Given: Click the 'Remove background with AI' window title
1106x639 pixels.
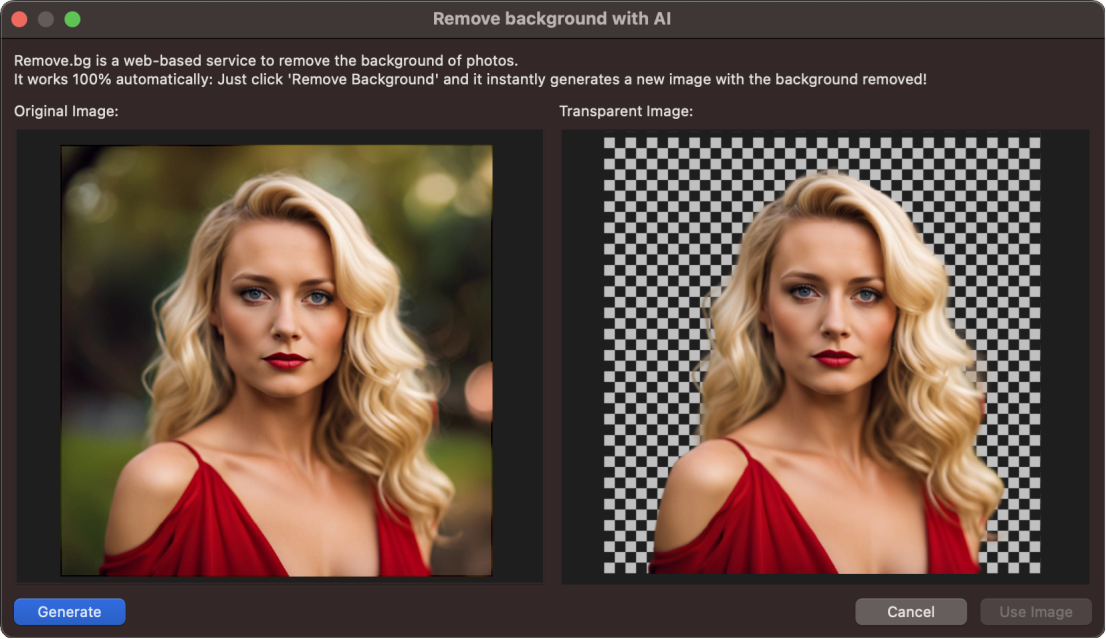Looking at the screenshot, I should 552,19.
